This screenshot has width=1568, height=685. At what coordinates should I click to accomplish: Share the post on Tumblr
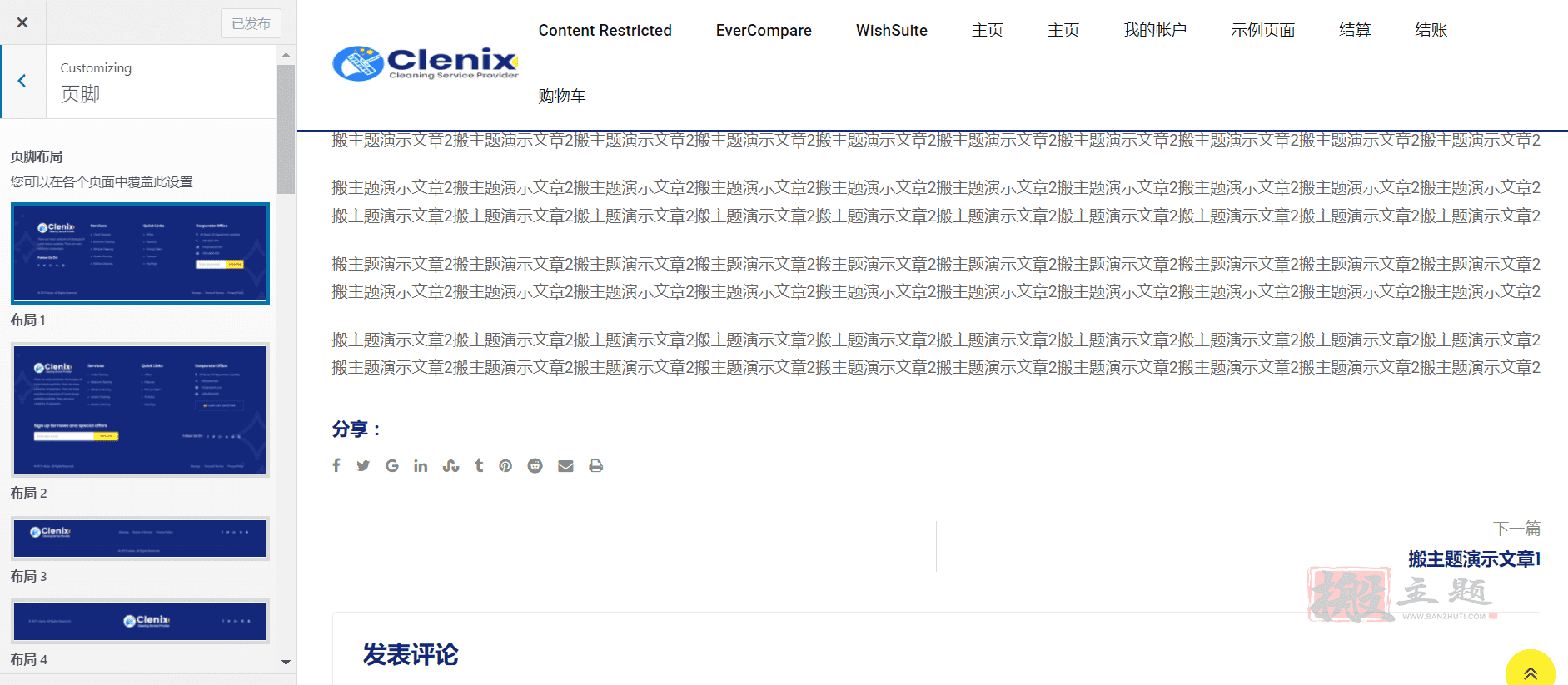(x=479, y=465)
